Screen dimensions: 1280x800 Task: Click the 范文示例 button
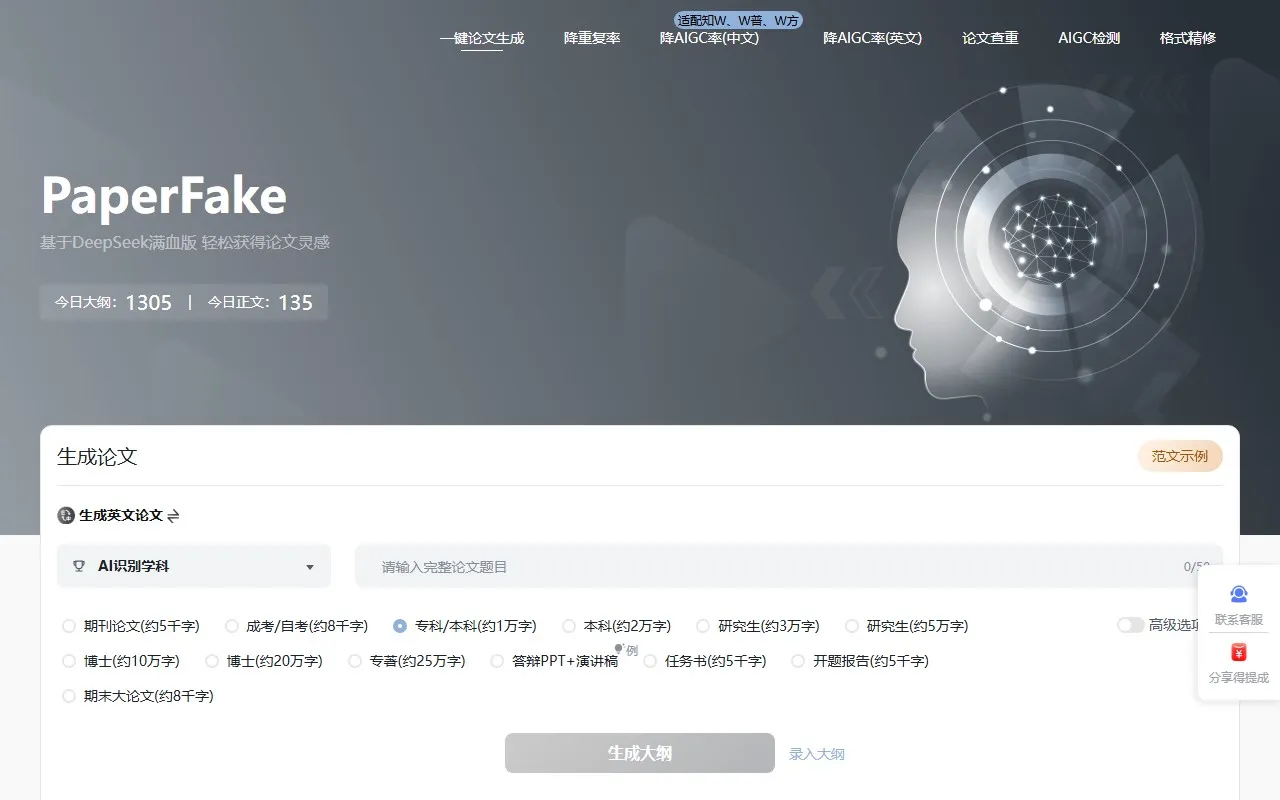click(1180, 456)
